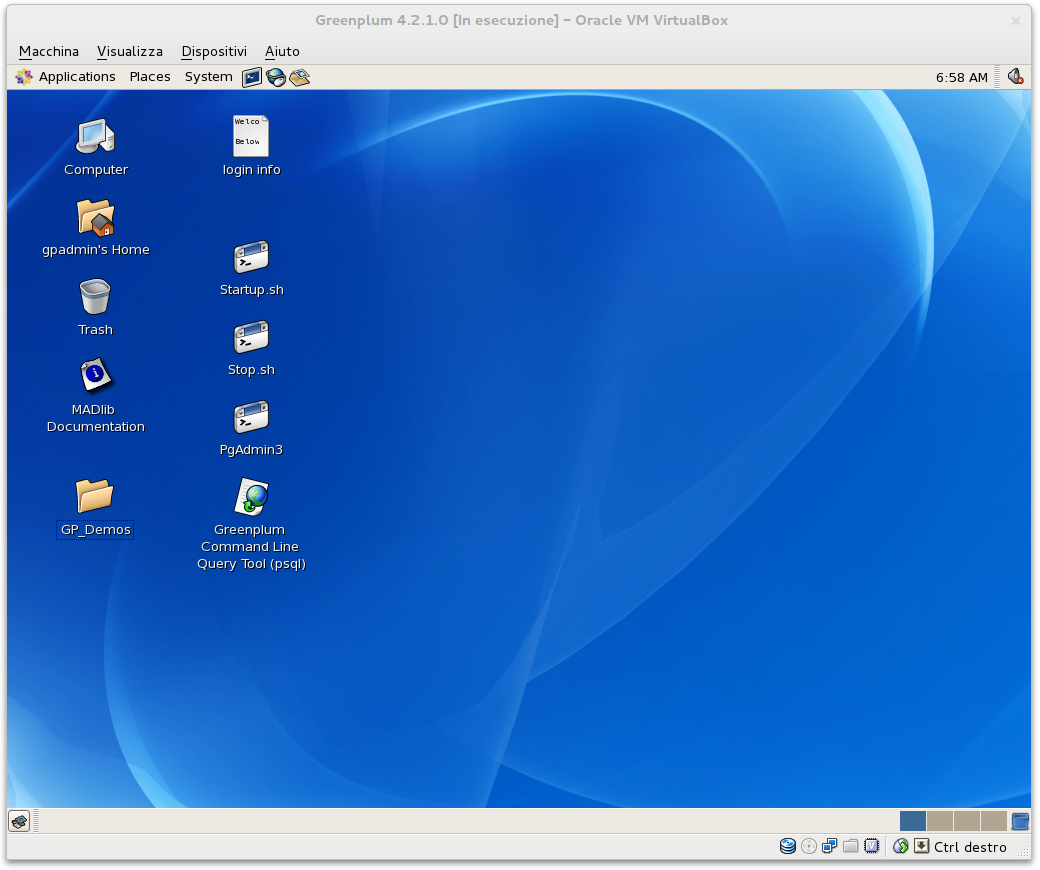The width and height of the screenshot is (1040, 870).
Task: Select the MADlib Documentation icon
Action: tap(95, 376)
